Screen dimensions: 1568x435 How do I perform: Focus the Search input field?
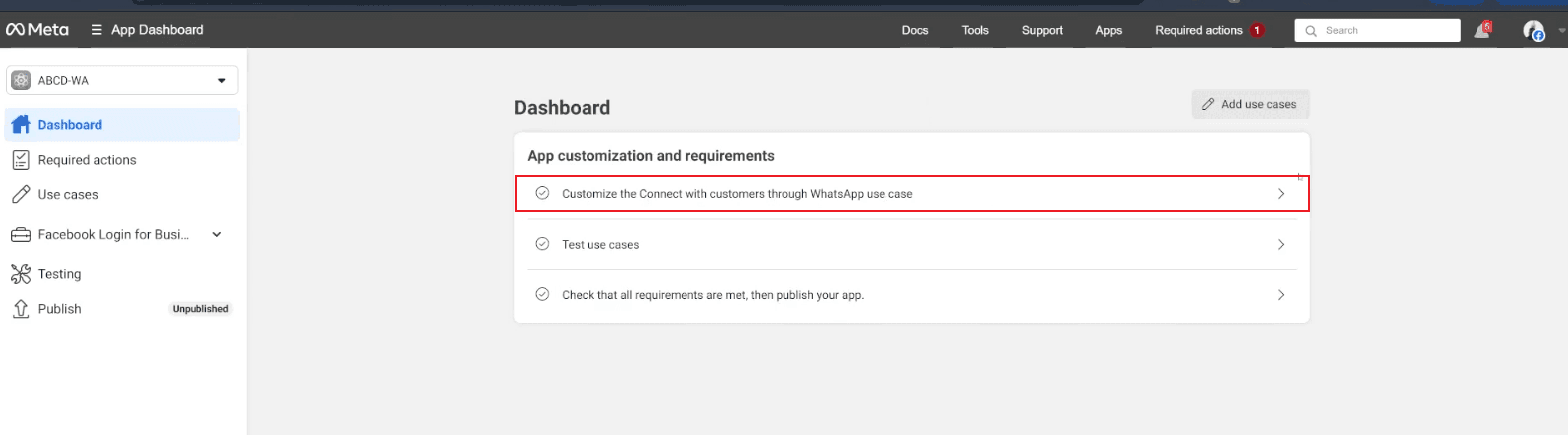[1377, 30]
